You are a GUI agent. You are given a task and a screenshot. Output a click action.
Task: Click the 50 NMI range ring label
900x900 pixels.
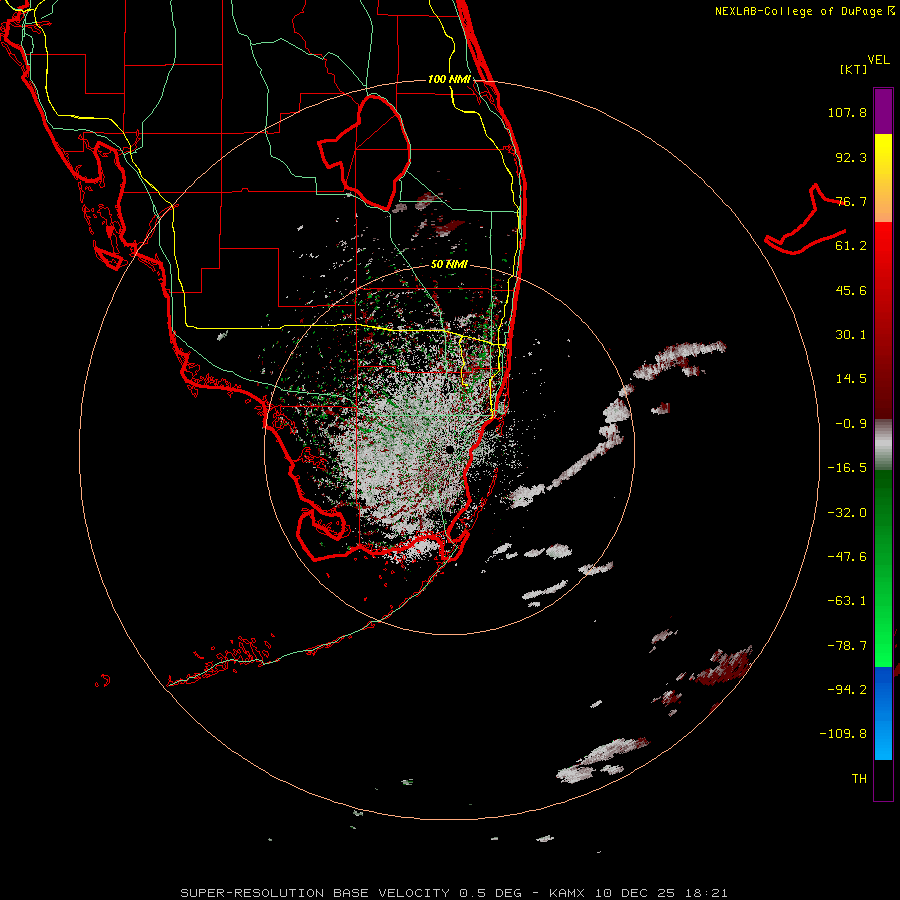tap(449, 264)
